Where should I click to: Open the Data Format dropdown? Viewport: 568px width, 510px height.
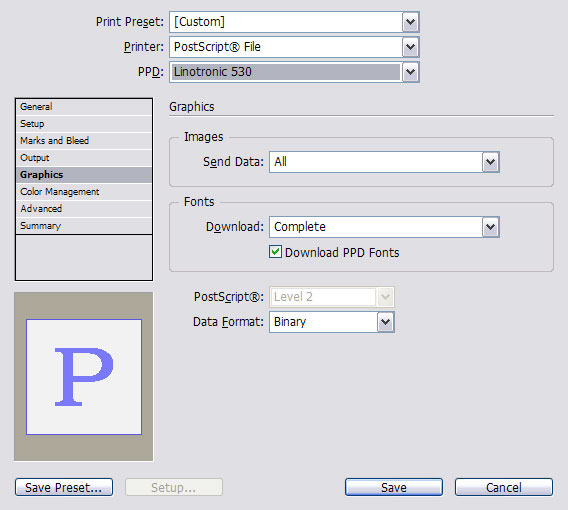[x=385, y=322]
